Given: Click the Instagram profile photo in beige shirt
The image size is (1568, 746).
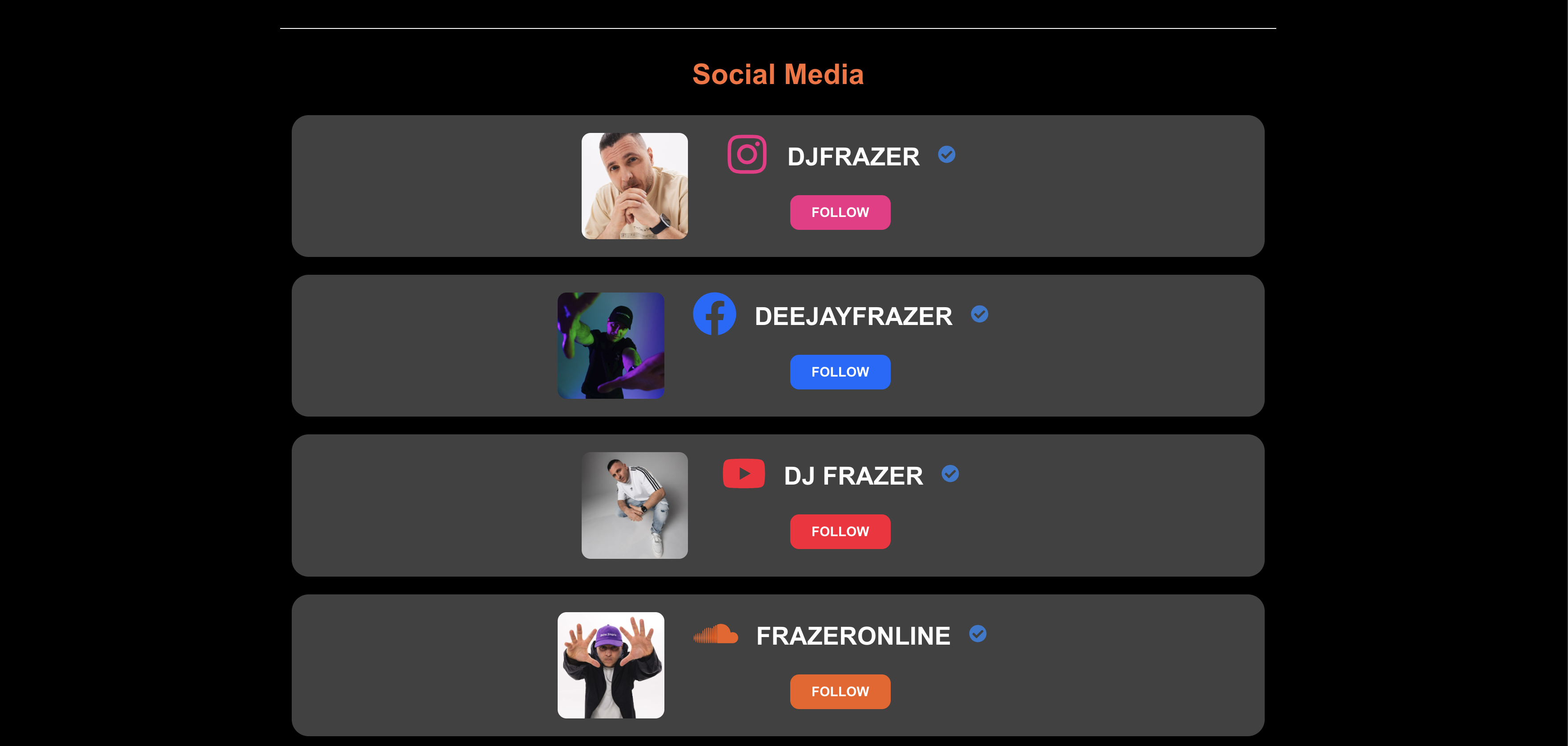Looking at the screenshot, I should 634,186.
